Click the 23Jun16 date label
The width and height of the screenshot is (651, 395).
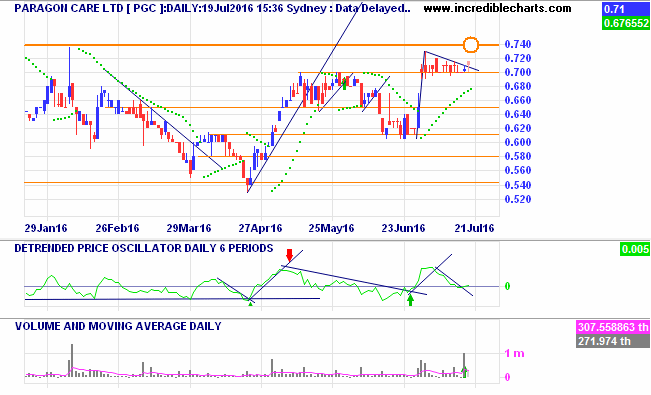pos(404,228)
